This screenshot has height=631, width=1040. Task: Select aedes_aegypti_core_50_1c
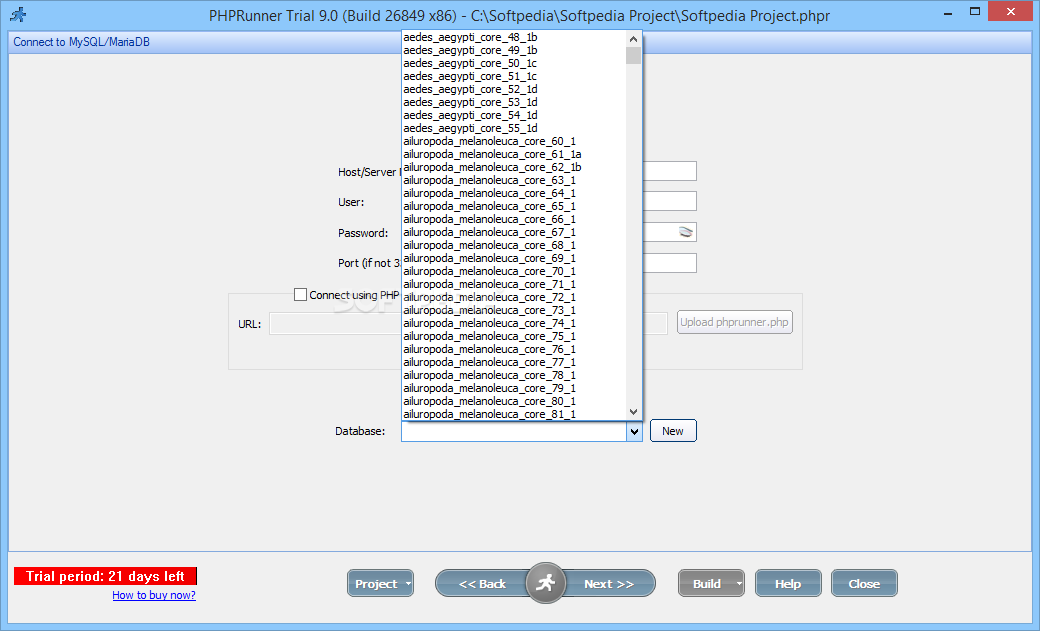click(x=513, y=63)
